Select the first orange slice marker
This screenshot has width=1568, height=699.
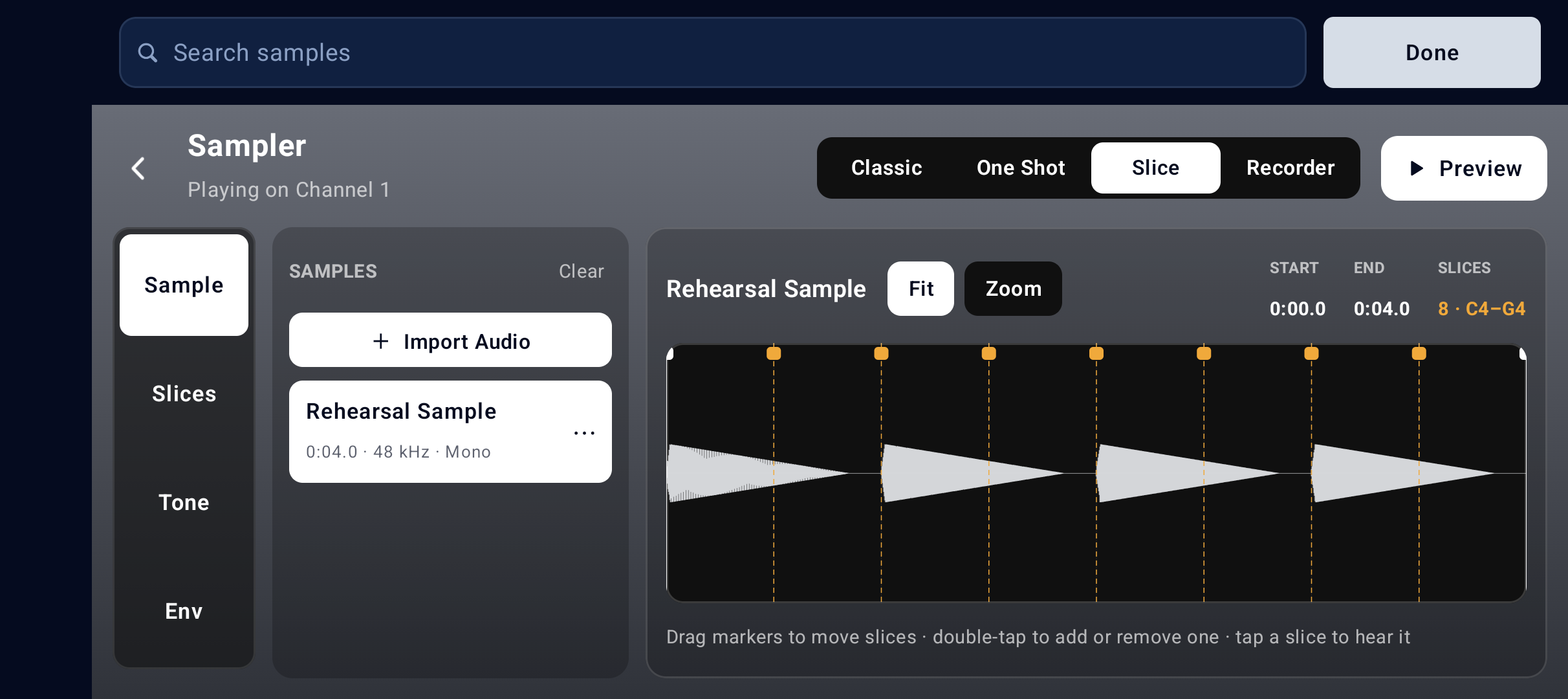click(x=774, y=353)
